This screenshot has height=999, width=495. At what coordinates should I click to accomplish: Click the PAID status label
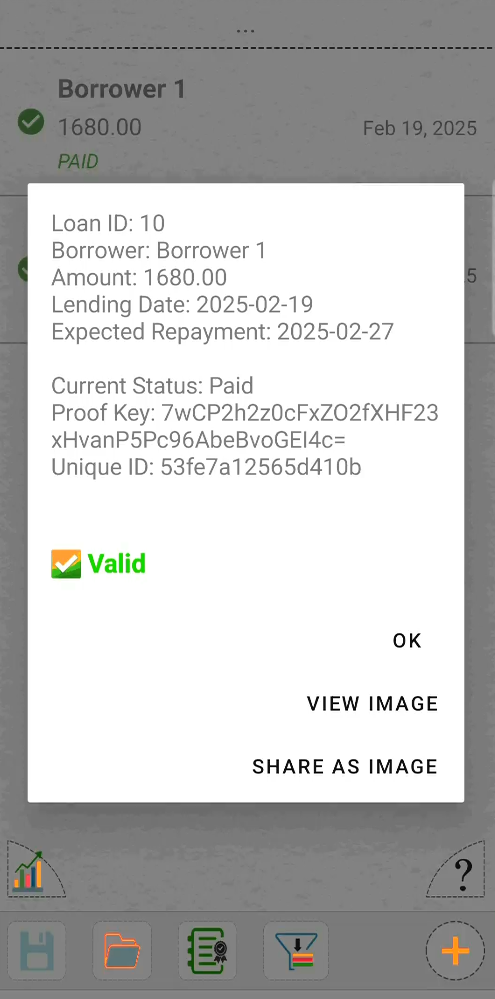[x=78, y=161]
